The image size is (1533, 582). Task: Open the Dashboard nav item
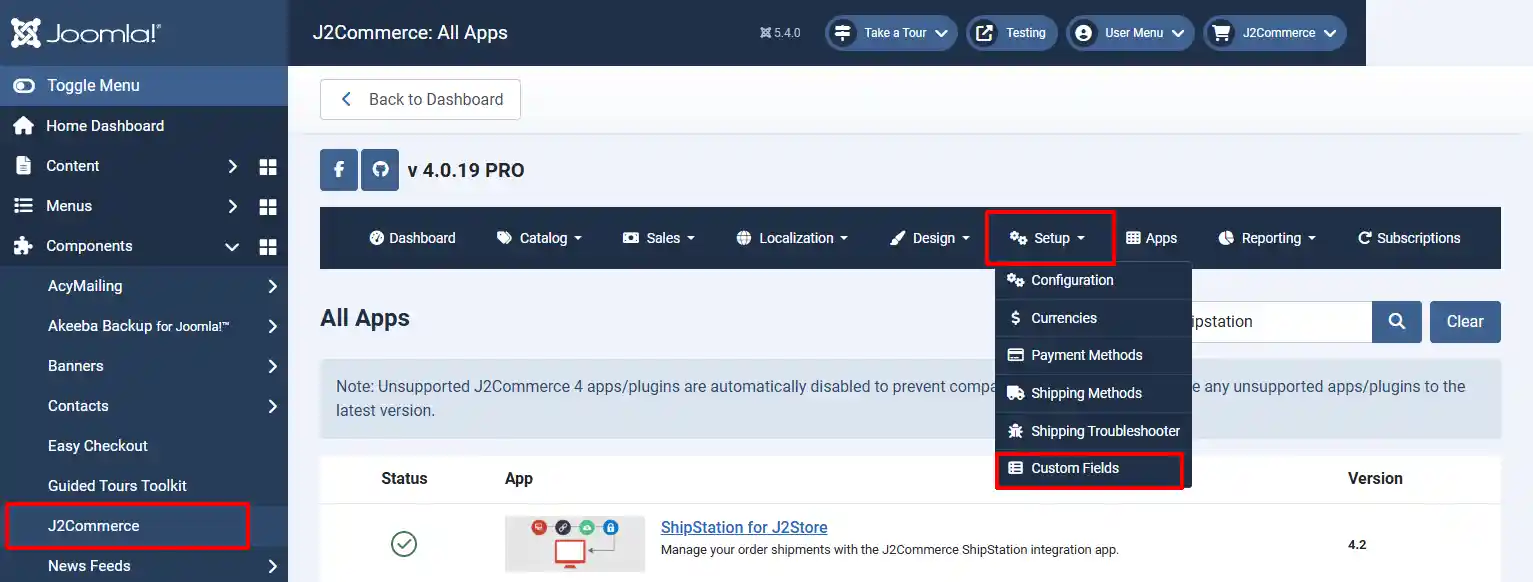point(412,238)
